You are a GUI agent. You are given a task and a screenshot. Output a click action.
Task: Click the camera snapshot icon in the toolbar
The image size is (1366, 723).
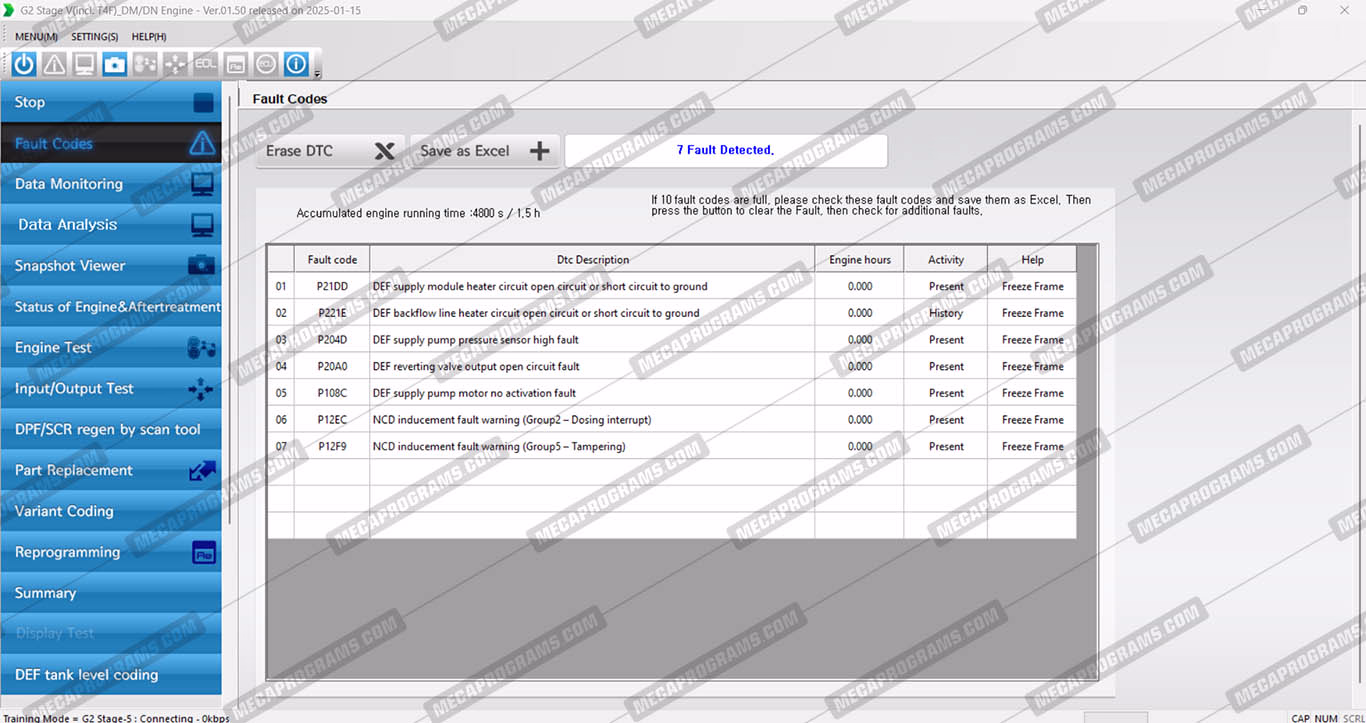coord(115,64)
